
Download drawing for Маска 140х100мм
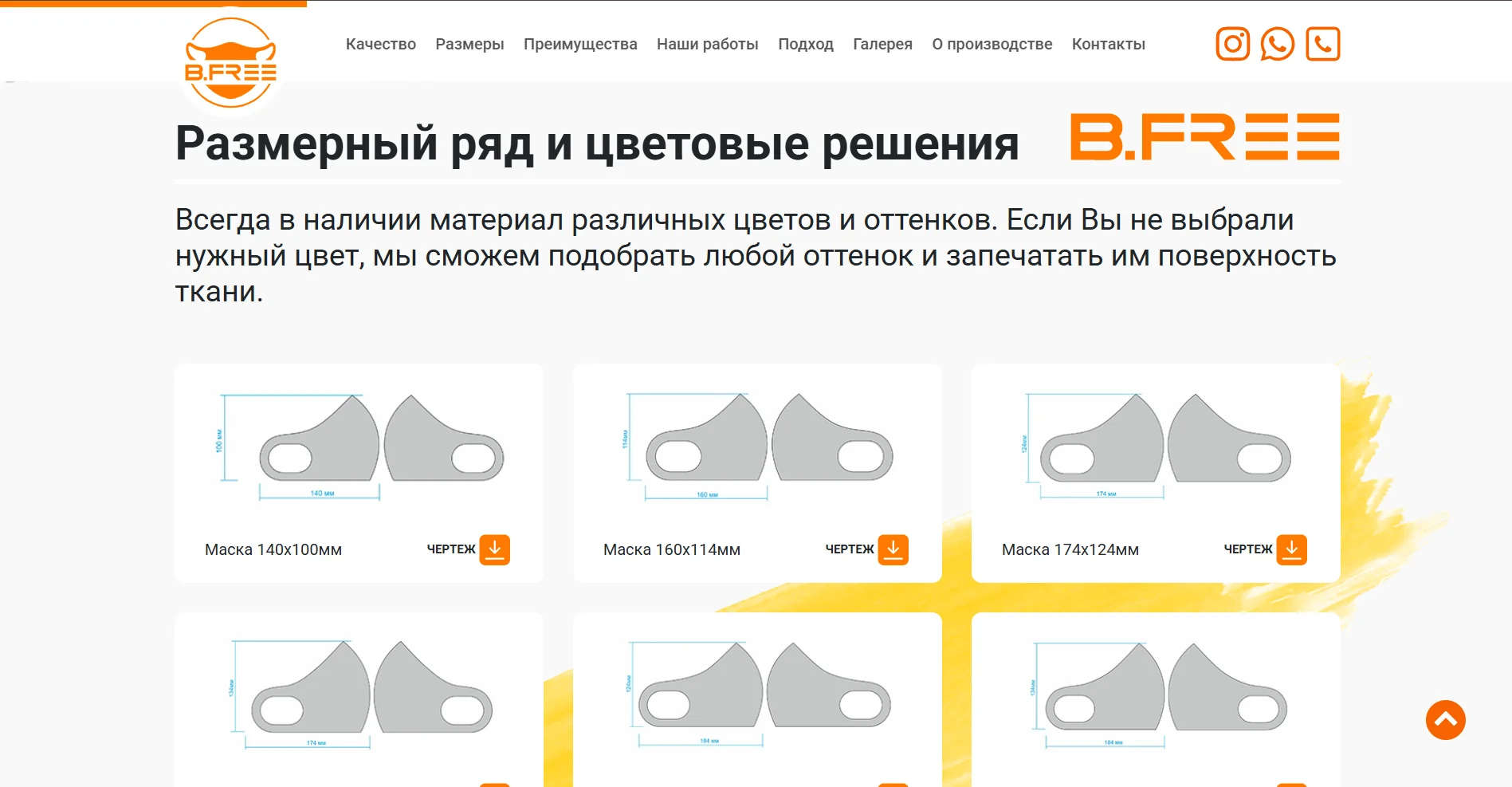coord(495,549)
